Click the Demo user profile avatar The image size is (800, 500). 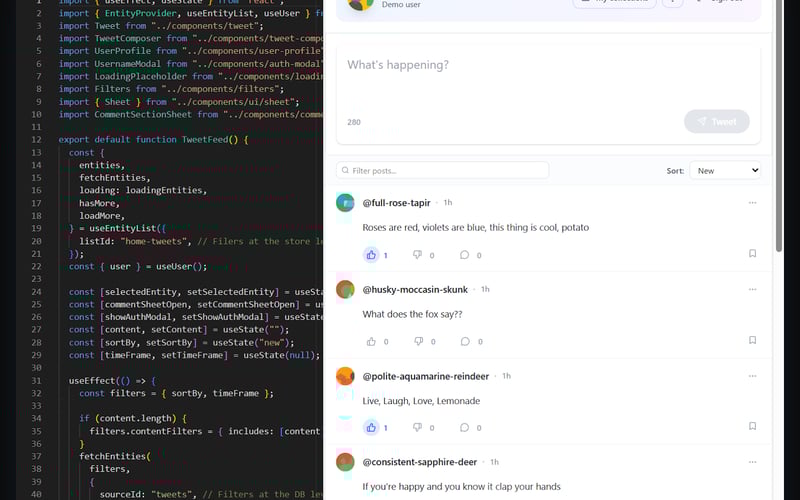click(360, 3)
